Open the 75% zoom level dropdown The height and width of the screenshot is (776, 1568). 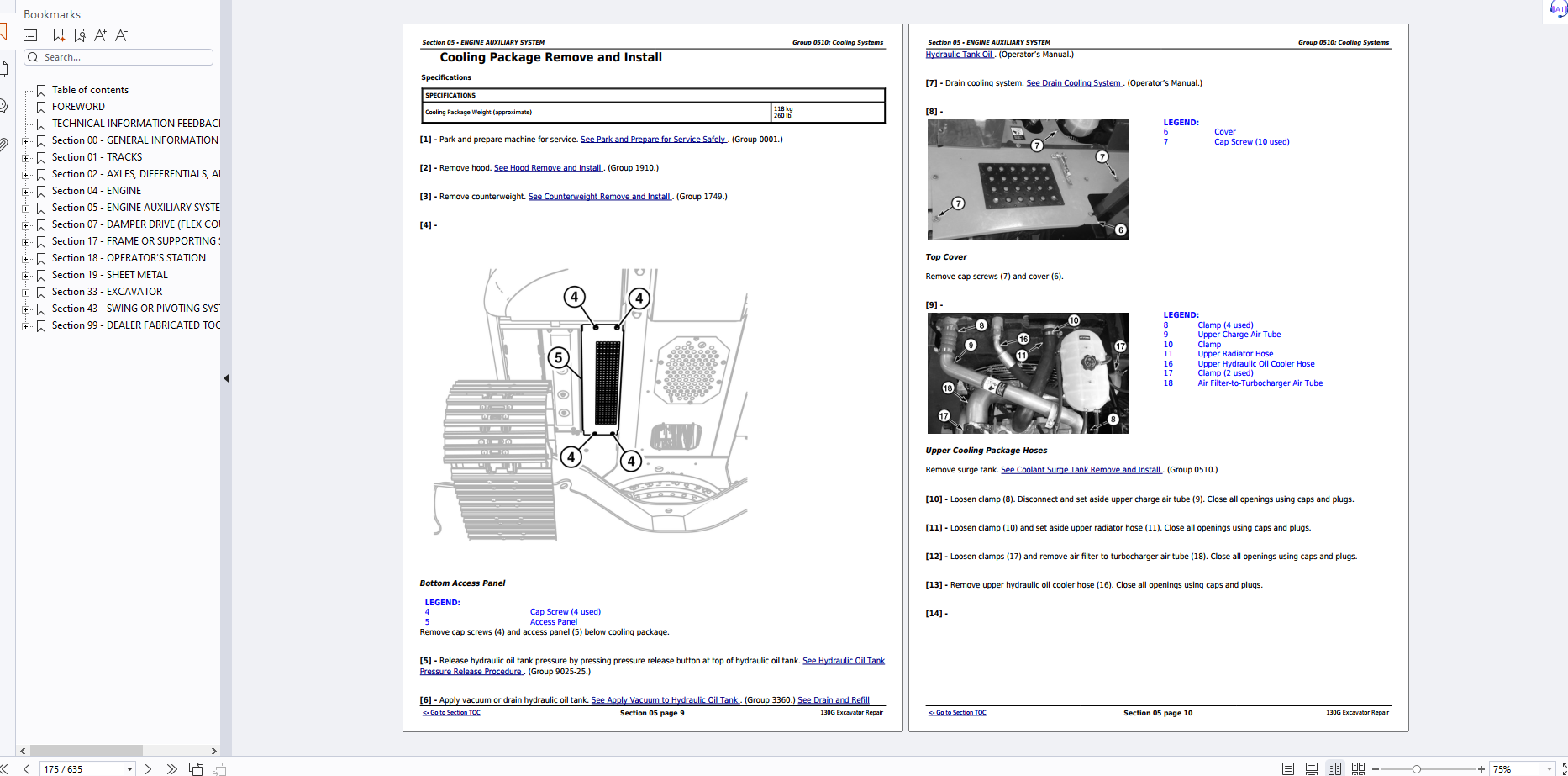coord(1549,769)
